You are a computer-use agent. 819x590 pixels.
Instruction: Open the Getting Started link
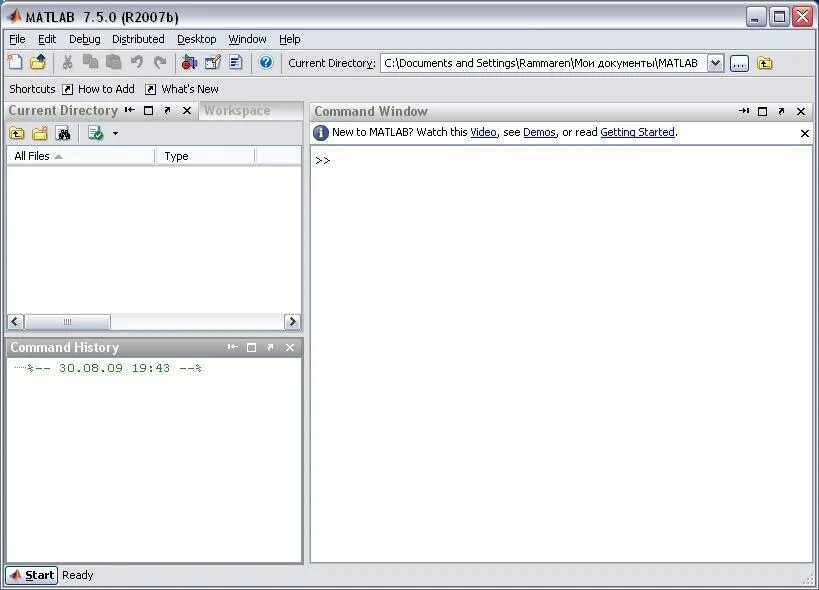[x=637, y=132]
